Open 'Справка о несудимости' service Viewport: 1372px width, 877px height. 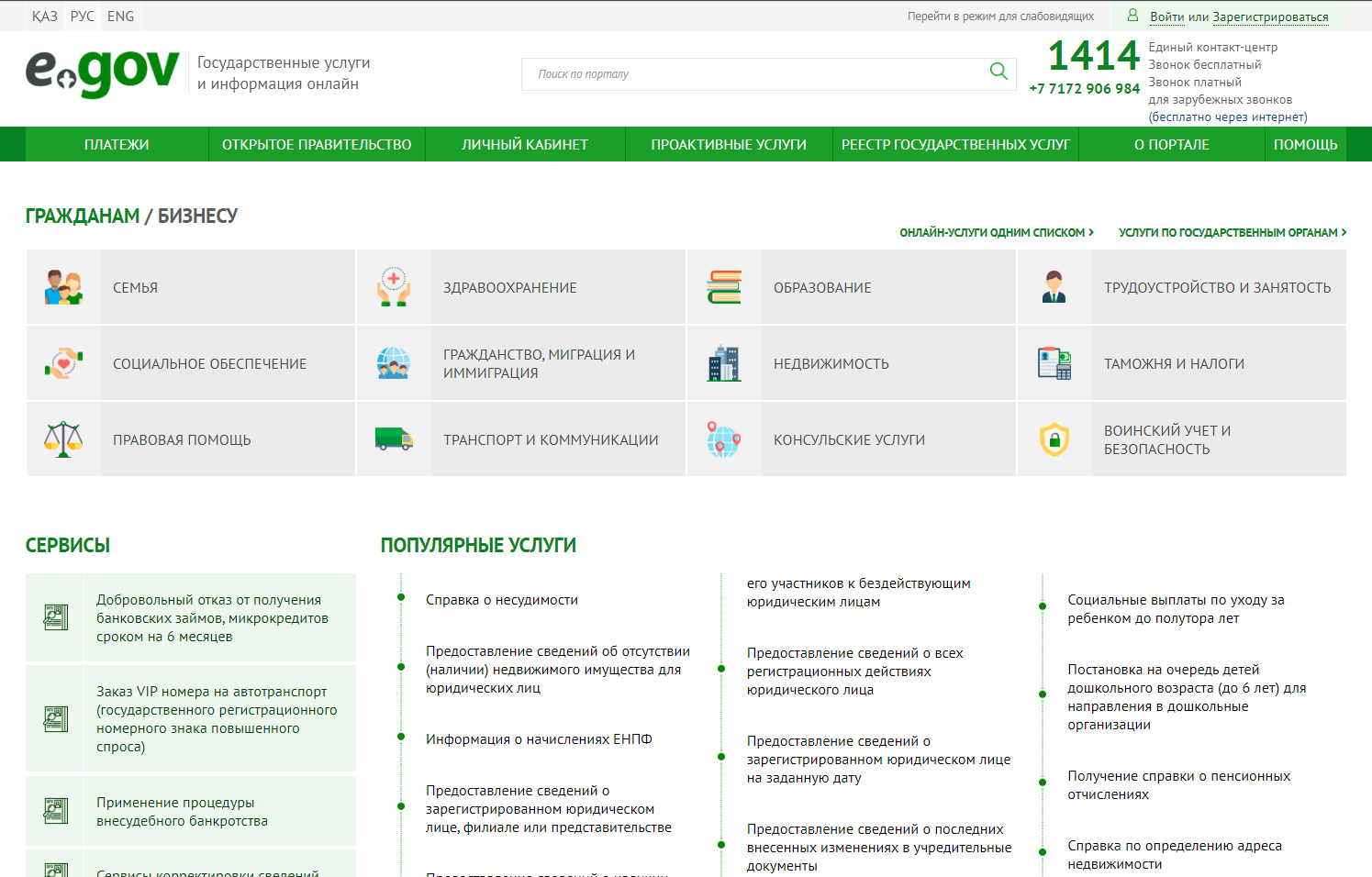point(502,600)
